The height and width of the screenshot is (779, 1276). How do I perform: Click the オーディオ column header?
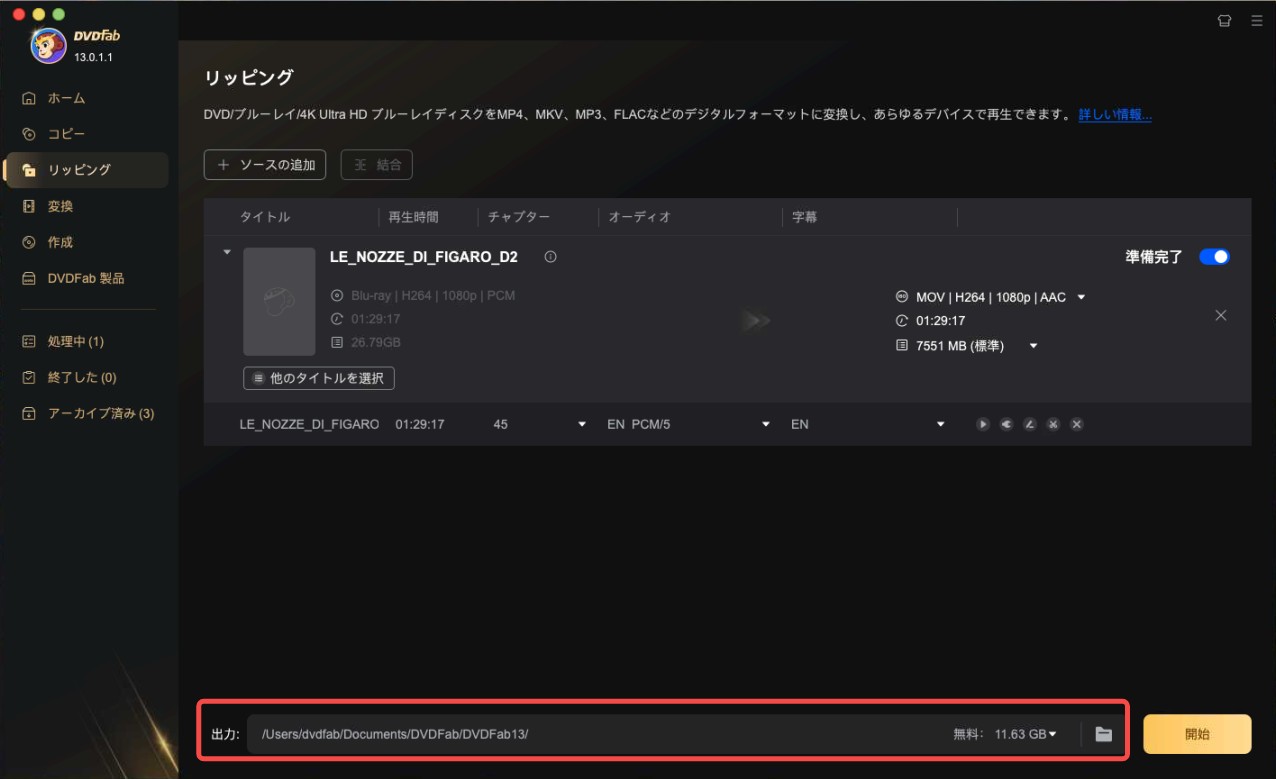[640, 217]
